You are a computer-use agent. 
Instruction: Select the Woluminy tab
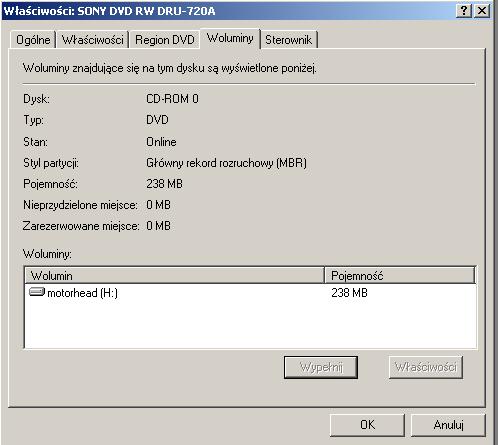[230, 39]
